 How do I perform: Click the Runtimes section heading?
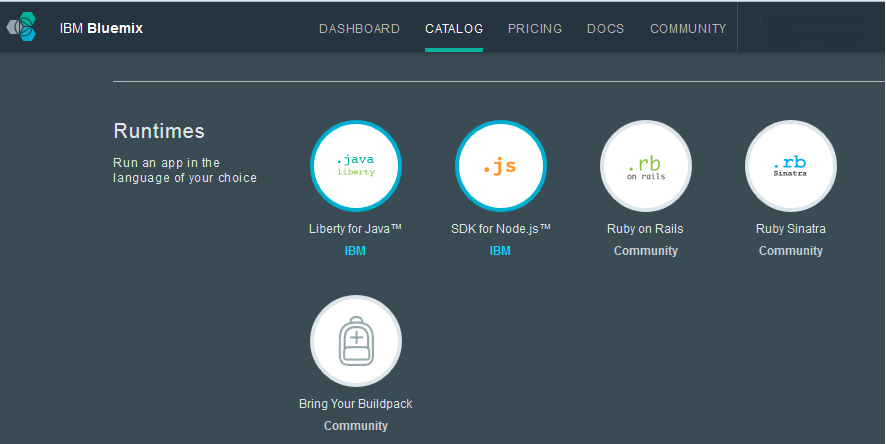coord(159,131)
